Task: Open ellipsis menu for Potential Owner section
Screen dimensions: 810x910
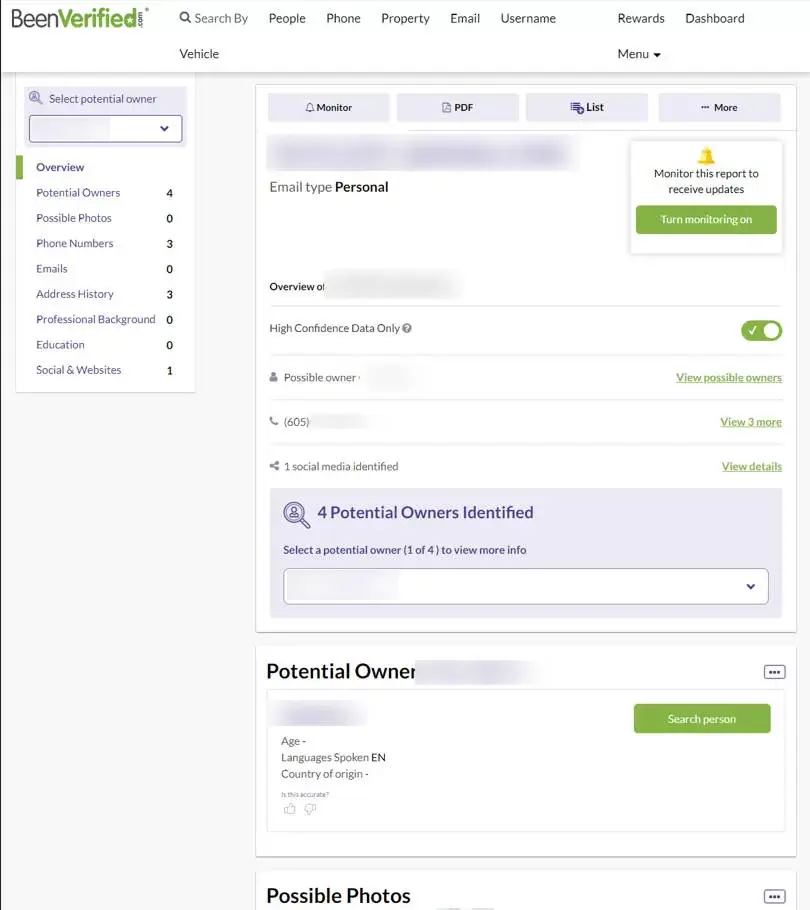Action: click(x=774, y=672)
